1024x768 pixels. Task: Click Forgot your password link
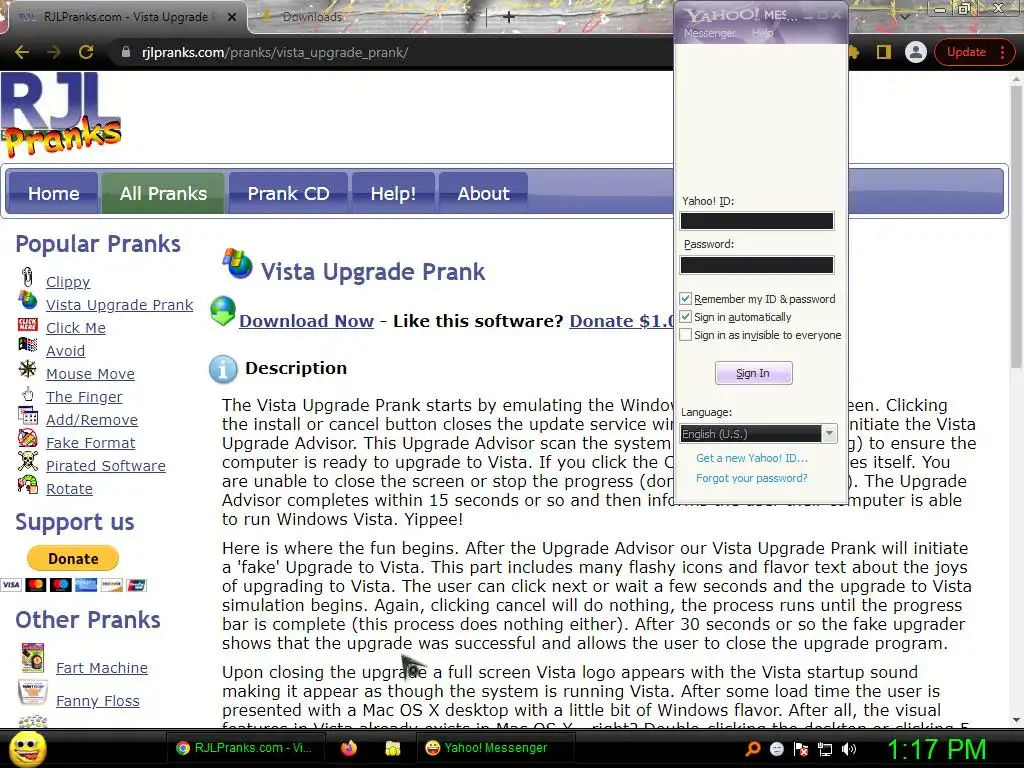pos(752,478)
